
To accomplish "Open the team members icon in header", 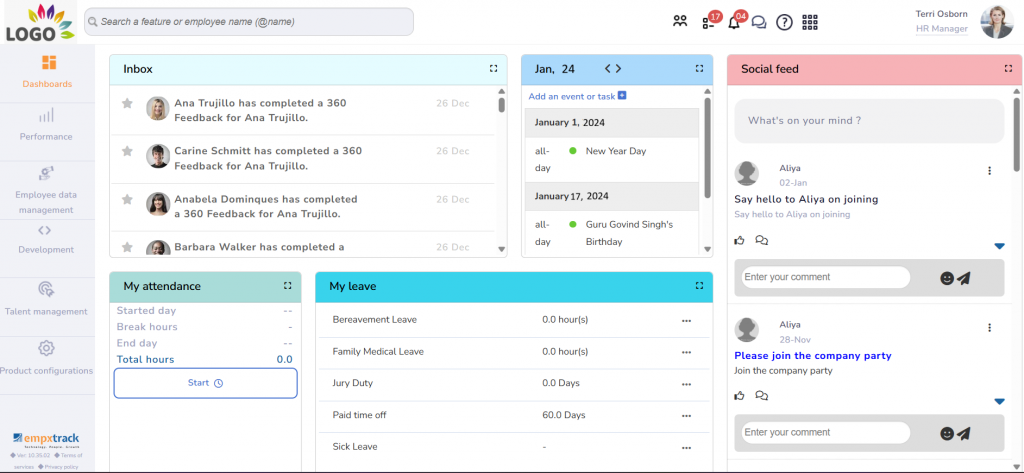I will pyautogui.click(x=680, y=22).
